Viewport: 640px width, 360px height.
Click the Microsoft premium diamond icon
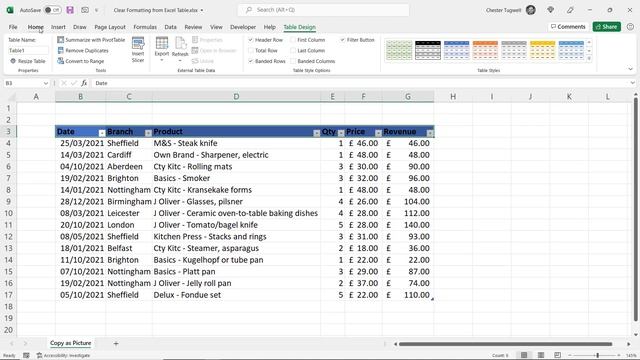[551, 10]
